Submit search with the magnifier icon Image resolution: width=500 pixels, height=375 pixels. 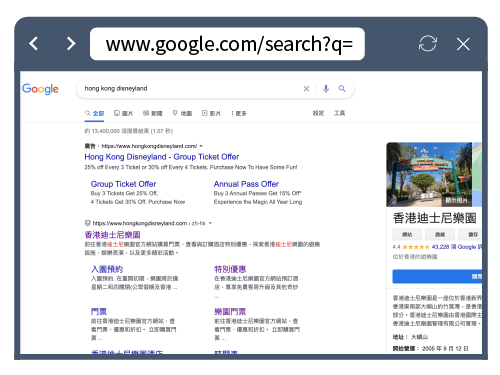[x=342, y=89]
